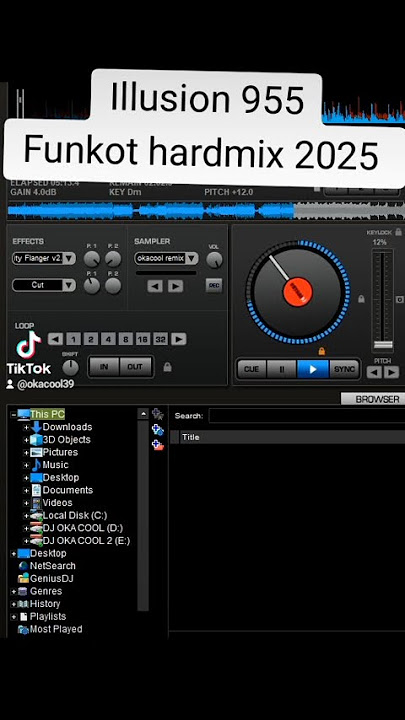Expand the Genres node
The width and height of the screenshot is (405, 720).
[x=13, y=591]
